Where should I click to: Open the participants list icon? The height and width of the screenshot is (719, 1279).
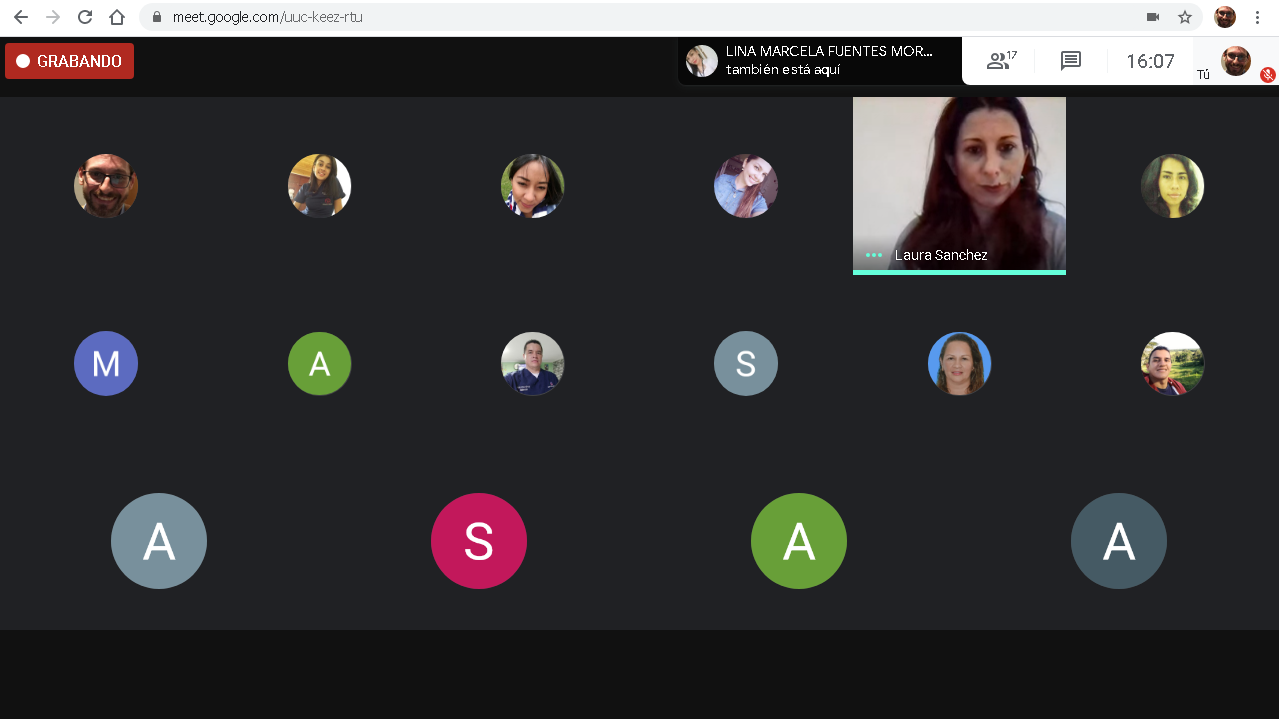click(x=1001, y=61)
